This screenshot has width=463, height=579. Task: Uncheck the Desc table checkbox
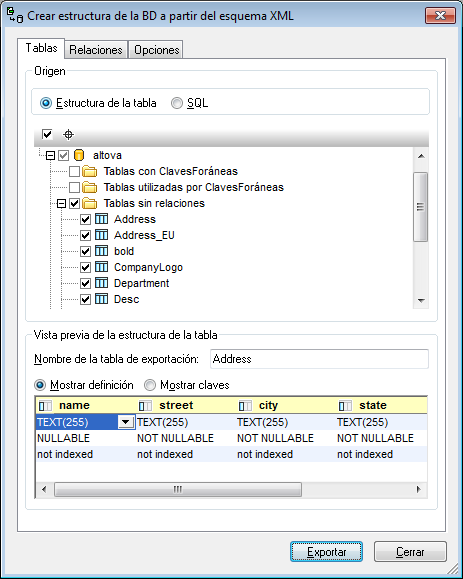pos(85,299)
